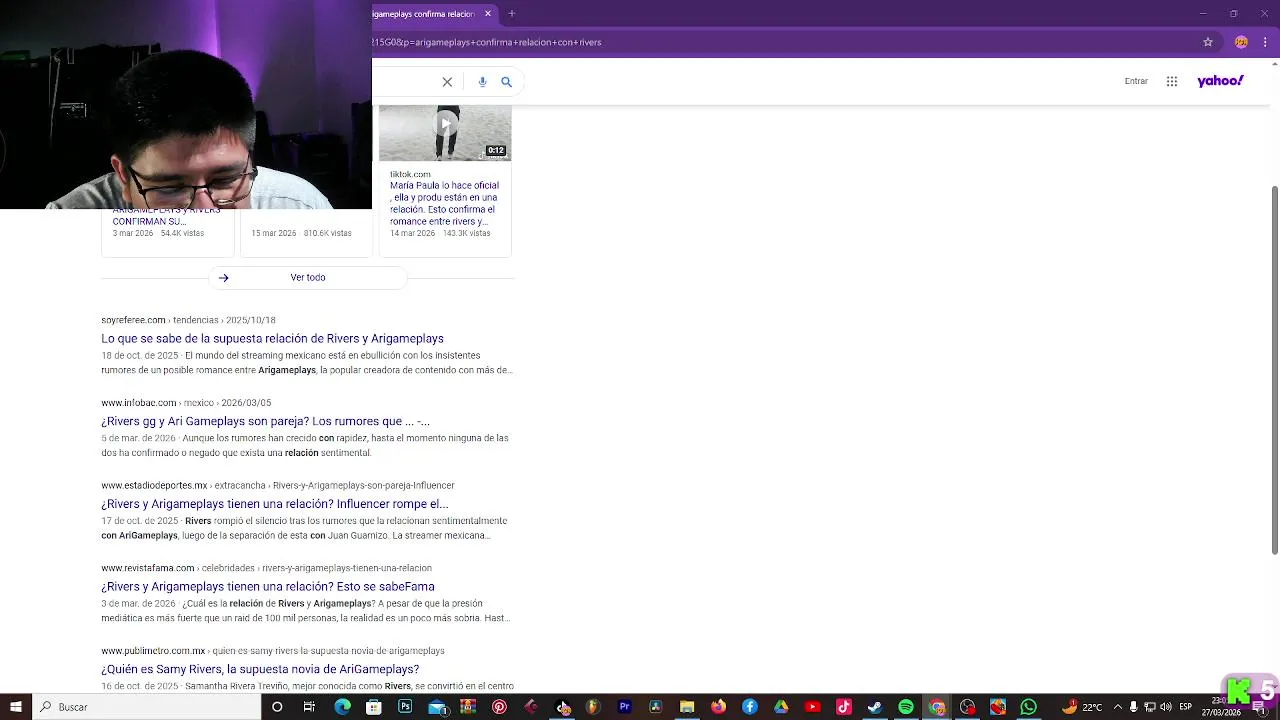Open Esto se sabeFama revistafama result
The height and width of the screenshot is (720, 1280).
point(267,587)
